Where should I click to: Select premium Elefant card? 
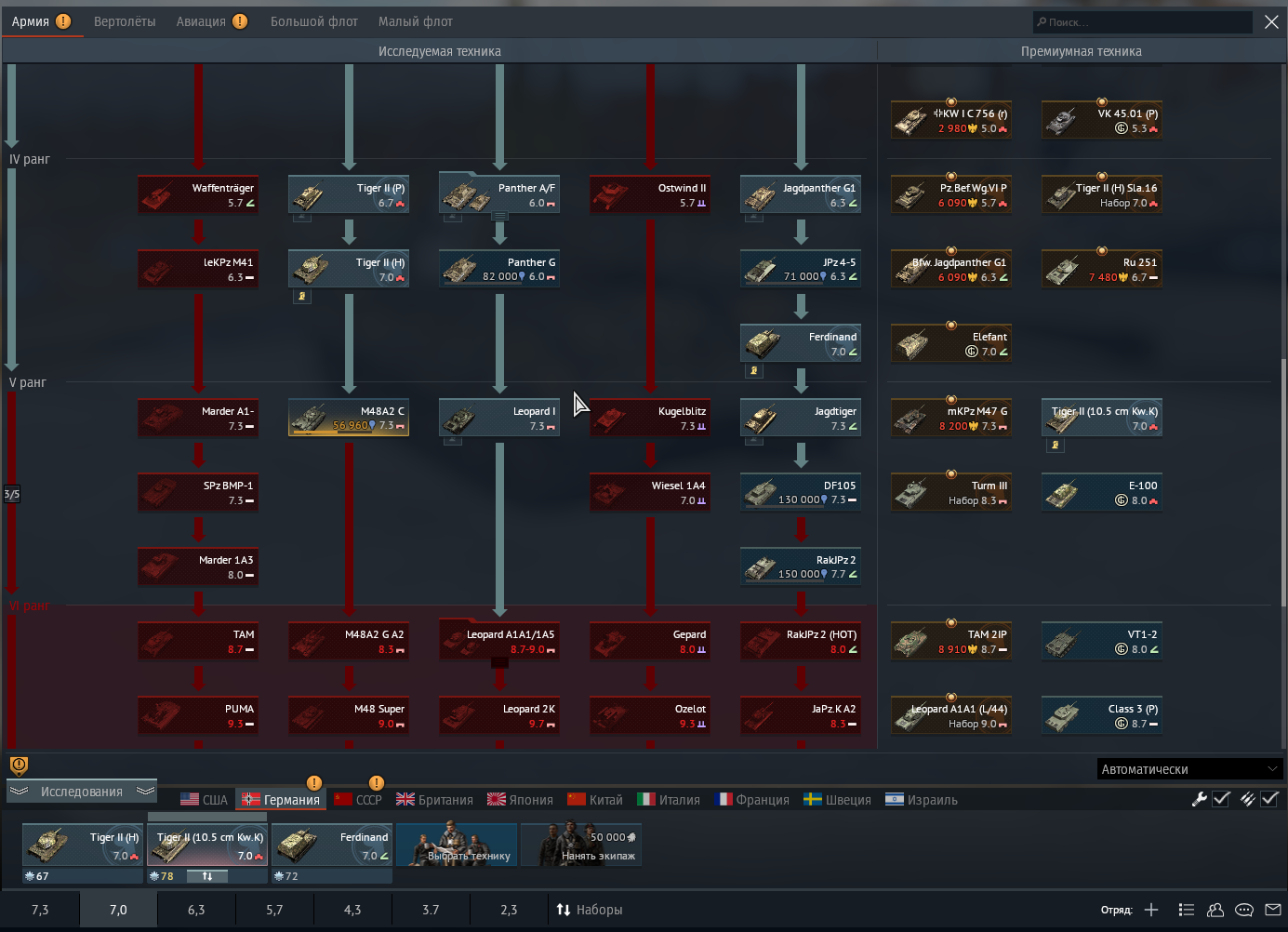[x=951, y=343]
